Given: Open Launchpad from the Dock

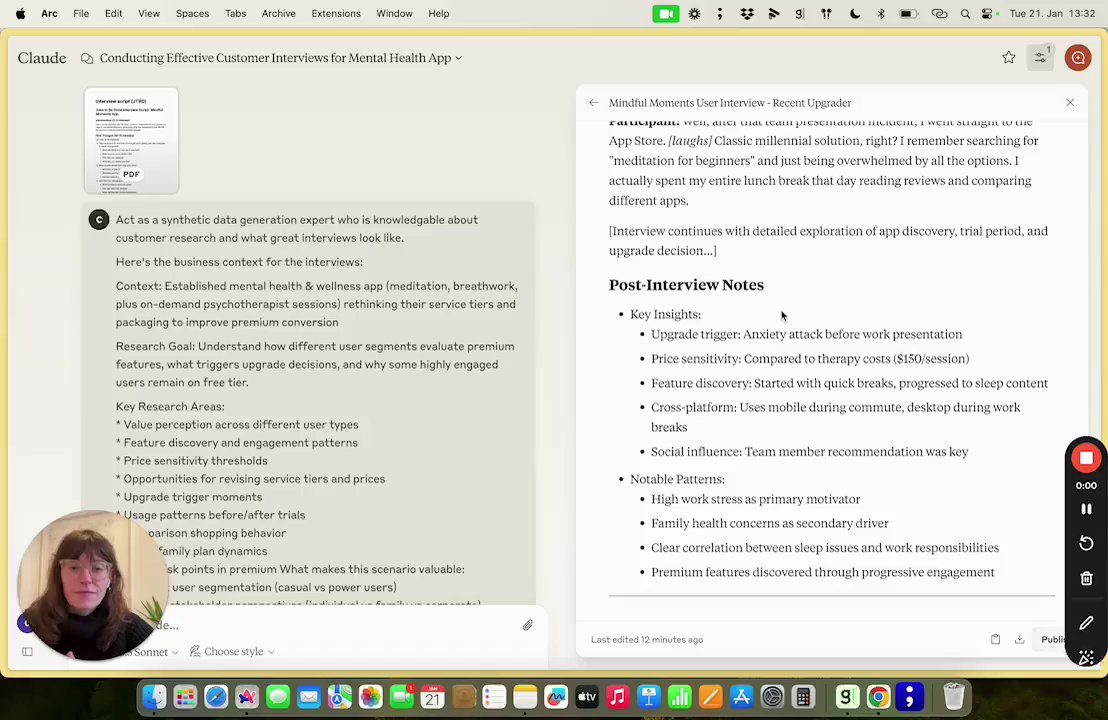Looking at the screenshot, I should click(185, 697).
